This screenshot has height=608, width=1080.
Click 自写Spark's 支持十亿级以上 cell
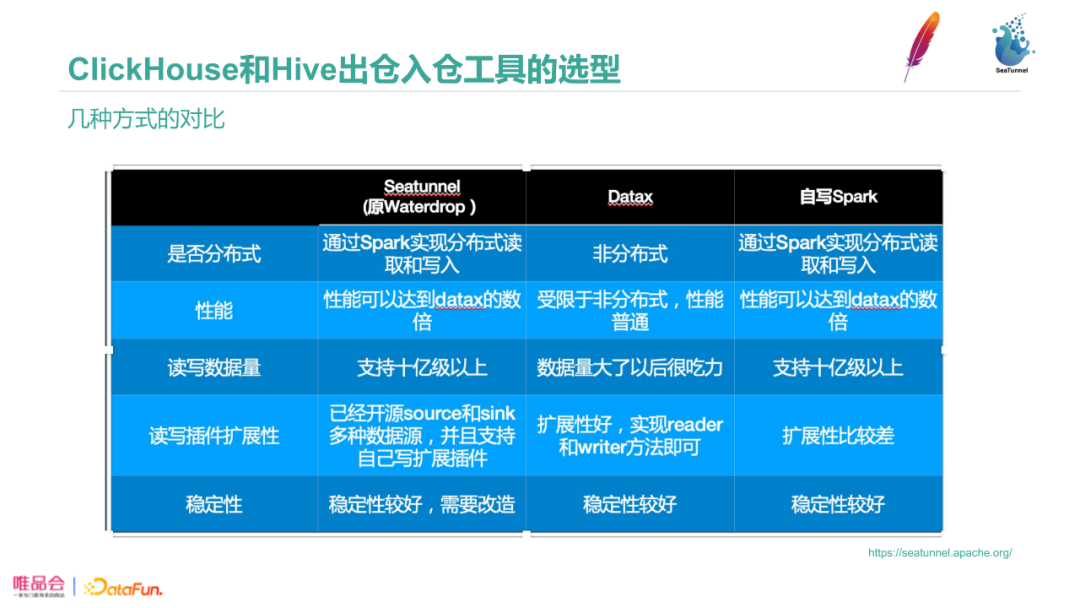pyautogui.click(x=838, y=367)
